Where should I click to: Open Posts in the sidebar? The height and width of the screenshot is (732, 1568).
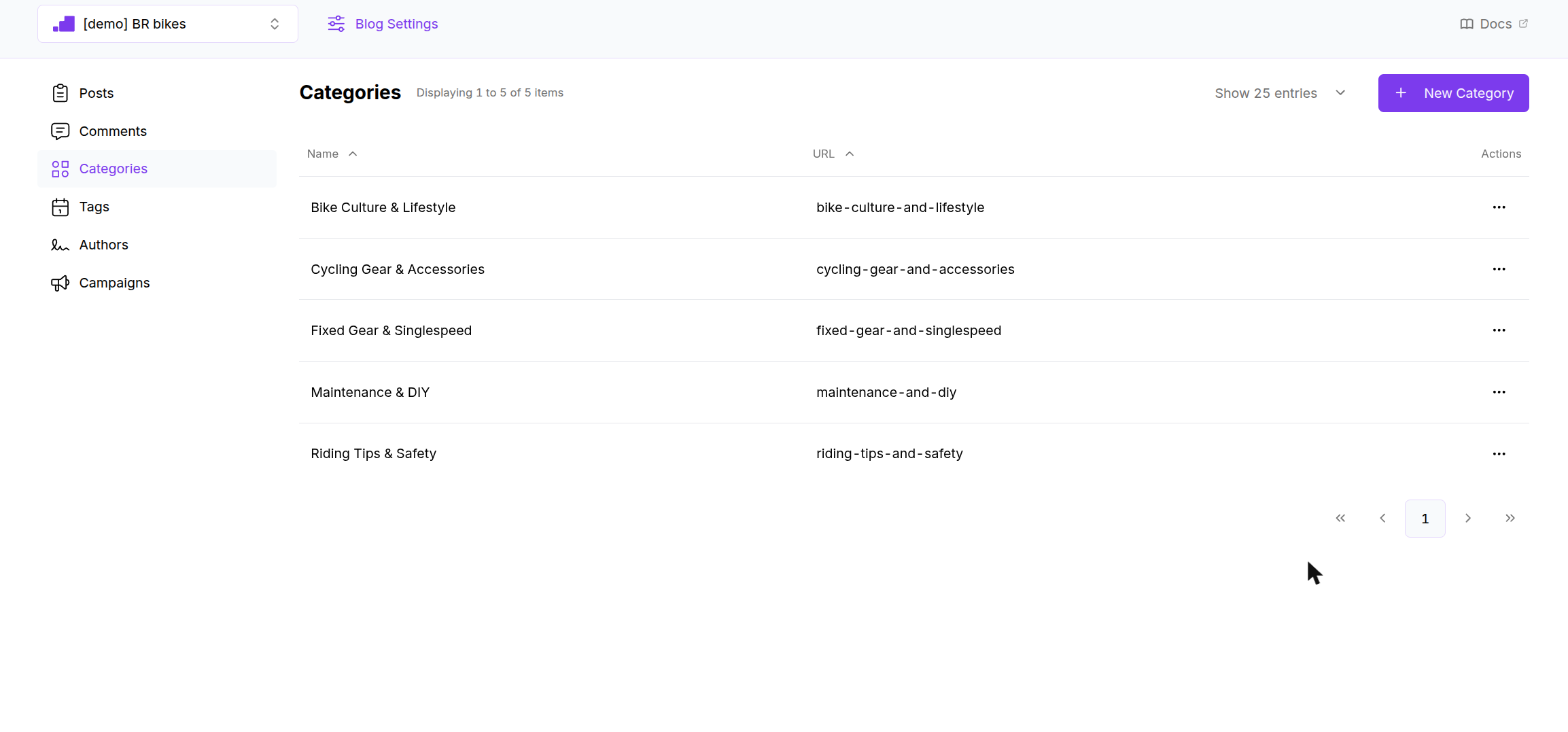pyautogui.click(x=157, y=93)
